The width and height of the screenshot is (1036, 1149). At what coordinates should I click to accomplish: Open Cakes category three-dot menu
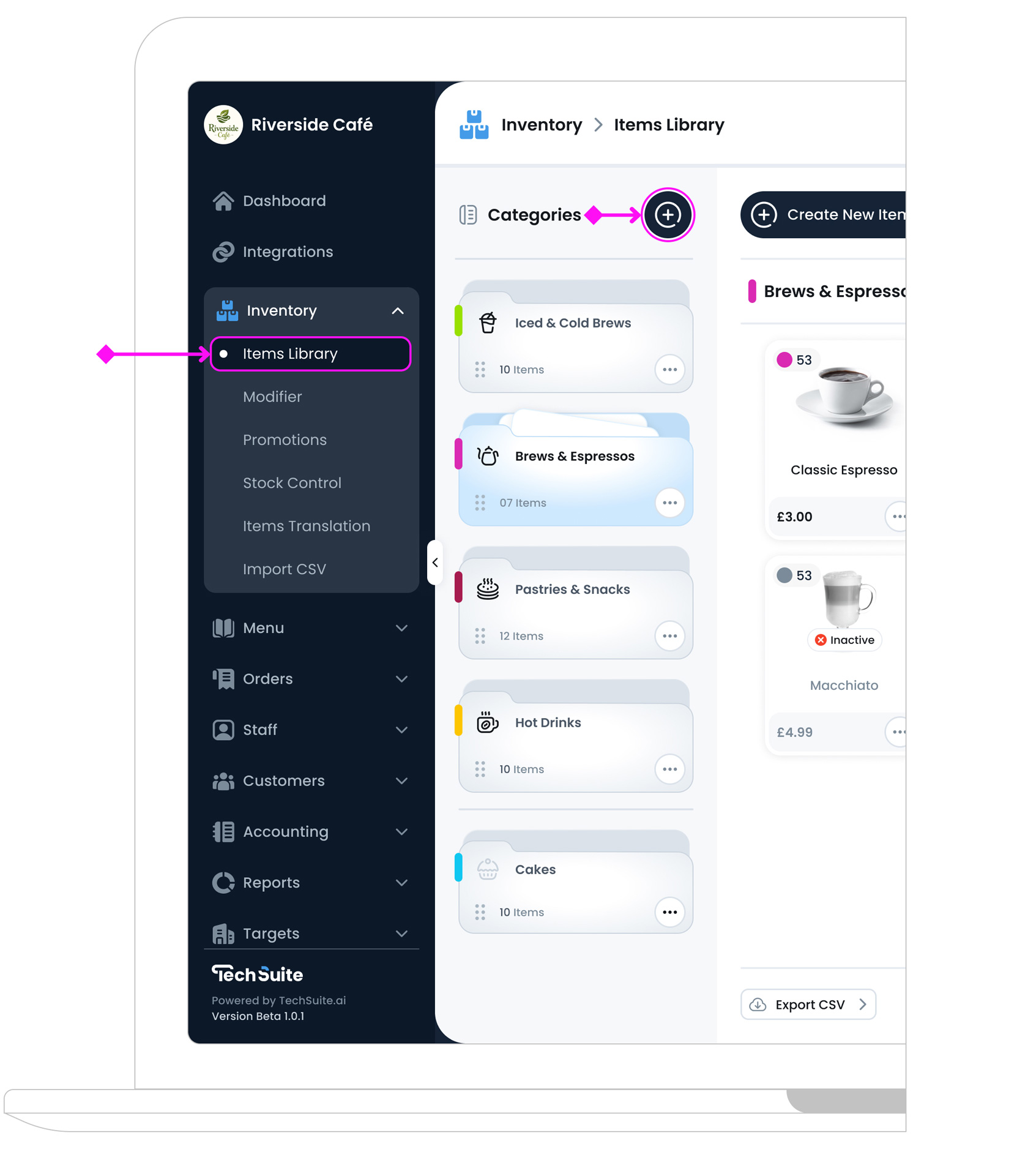pos(669,912)
